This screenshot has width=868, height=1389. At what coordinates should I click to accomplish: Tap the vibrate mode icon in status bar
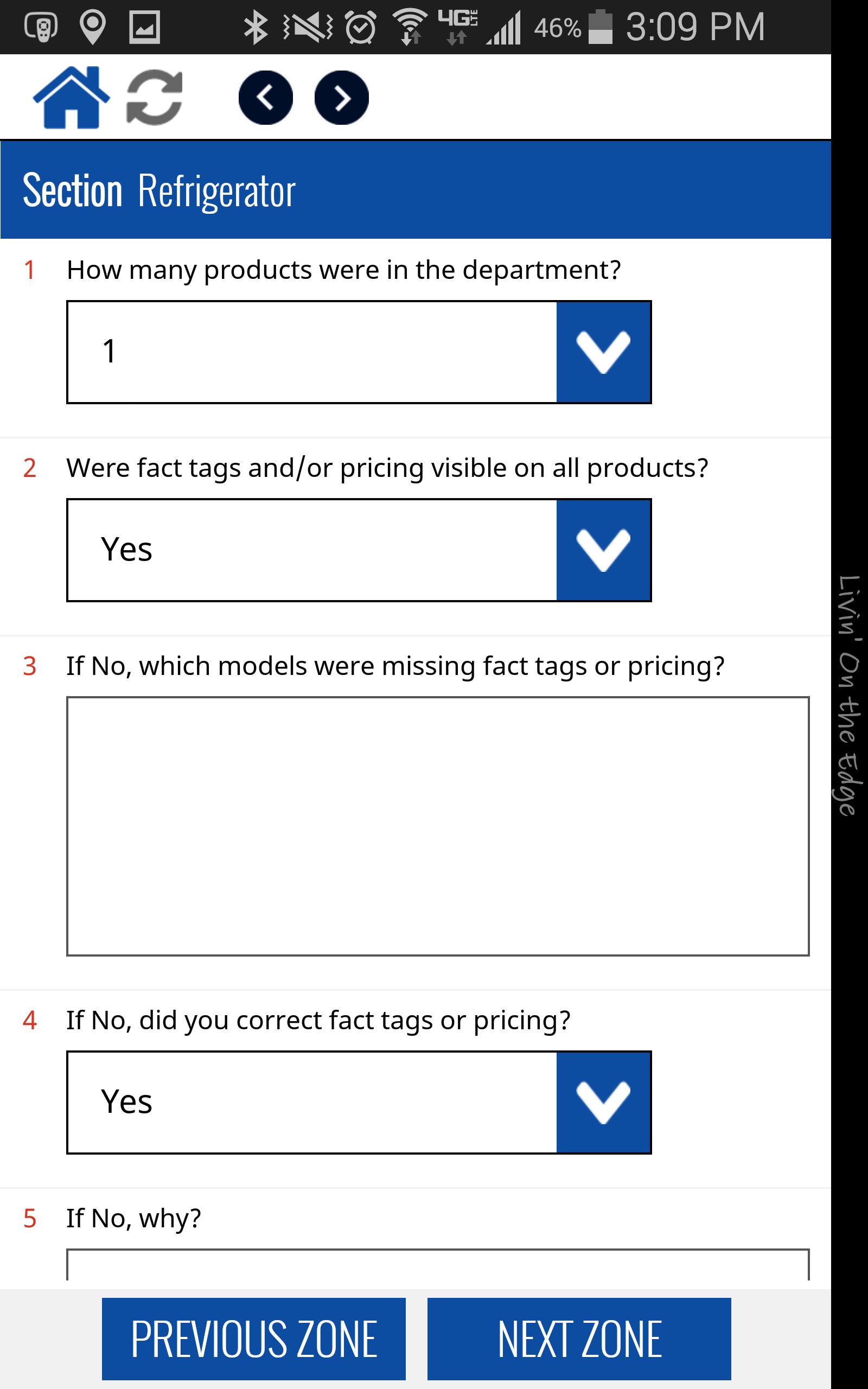tap(305, 26)
